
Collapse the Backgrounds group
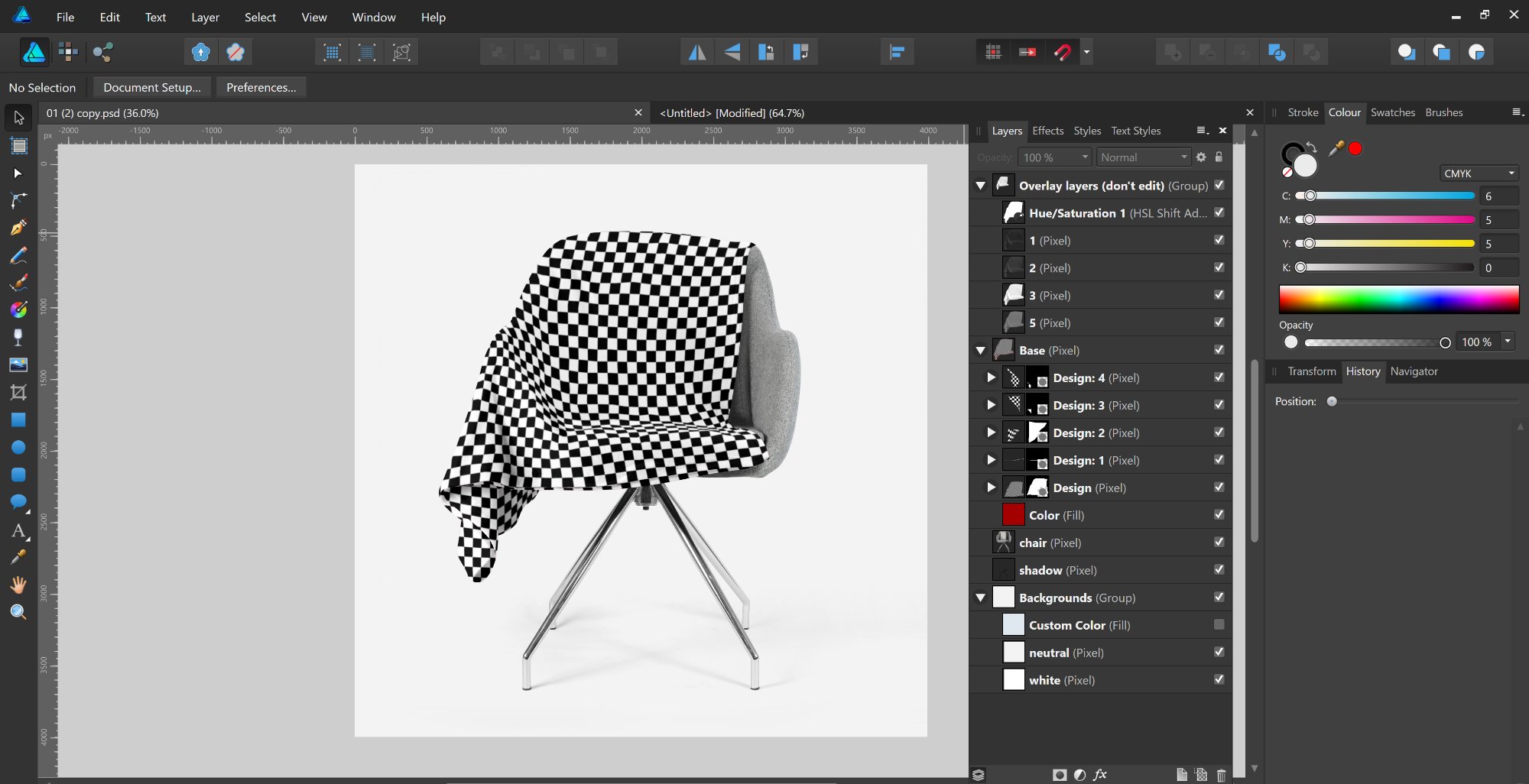pyautogui.click(x=981, y=598)
